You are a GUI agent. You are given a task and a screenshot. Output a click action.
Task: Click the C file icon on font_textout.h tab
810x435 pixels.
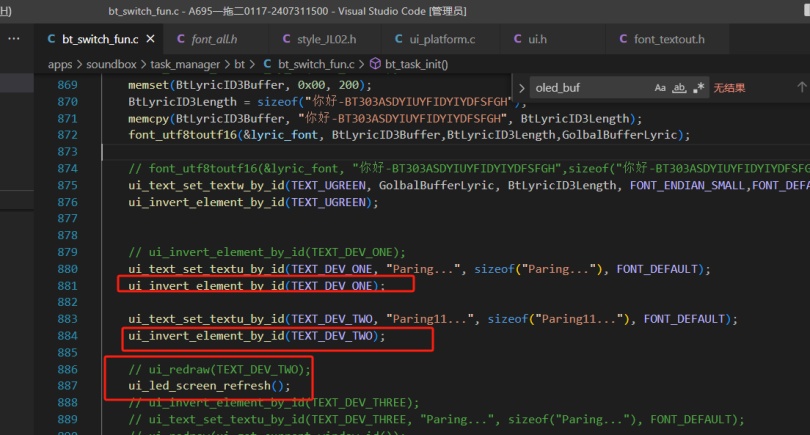(x=623, y=39)
